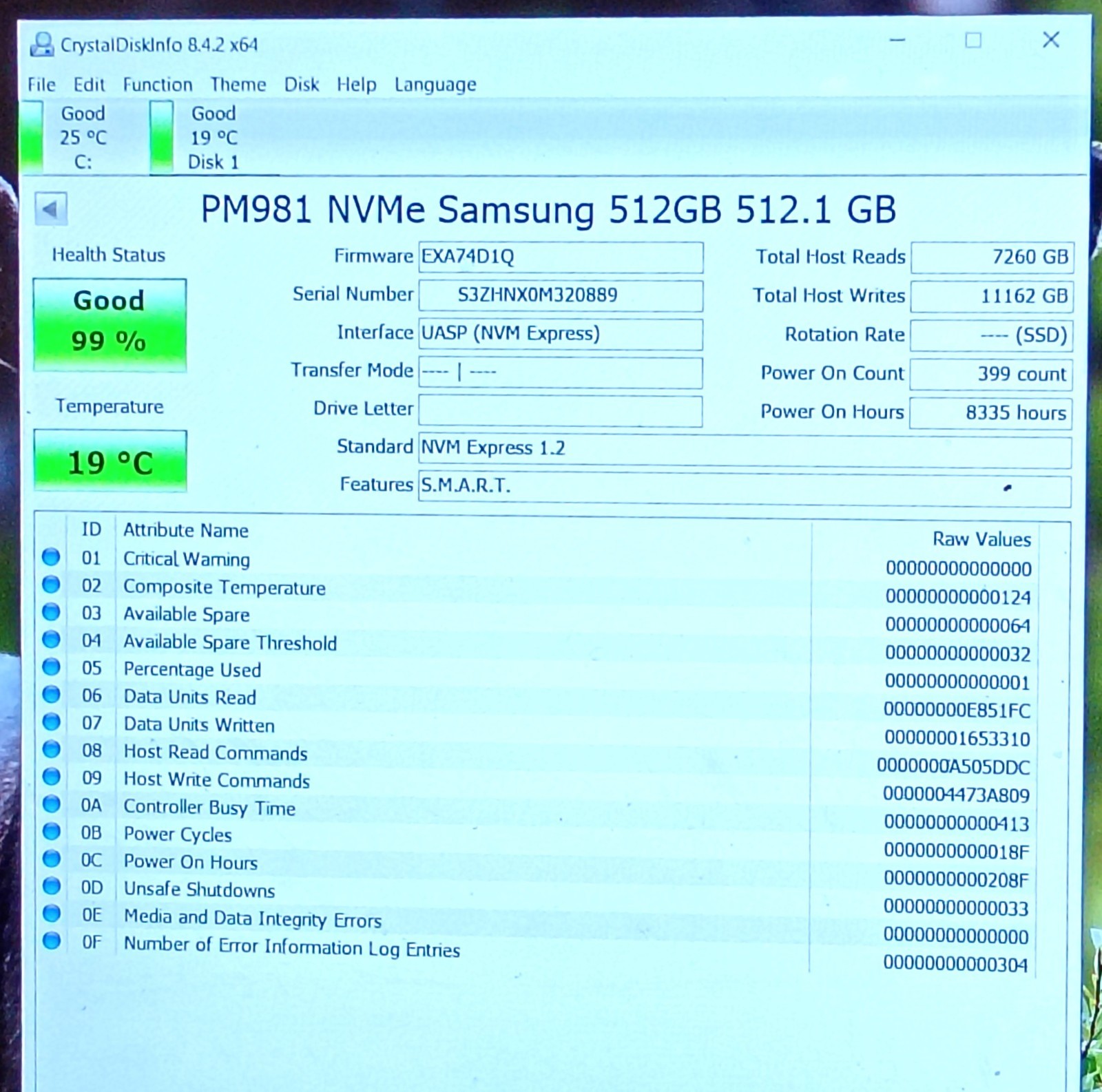The height and width of the screenshot is (1092, 1102).
Task: Click the Interface field UASP (NVM Express)
Action: point(561,334)
